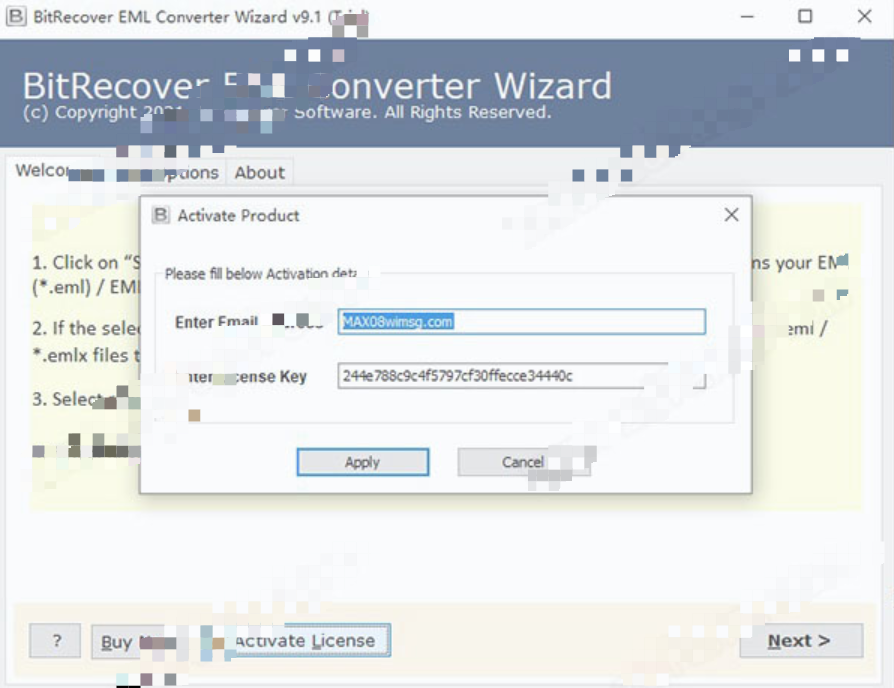Click the Activate Product dialog logo icon

[x=161, y=215]
